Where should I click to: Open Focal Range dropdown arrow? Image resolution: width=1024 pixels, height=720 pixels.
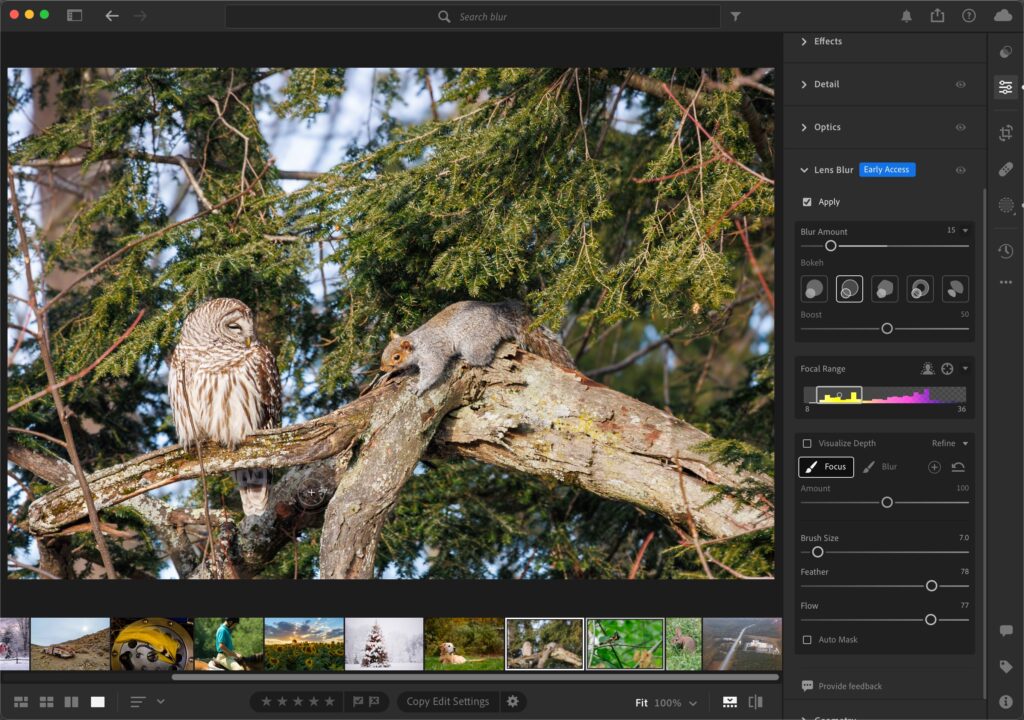965,368
